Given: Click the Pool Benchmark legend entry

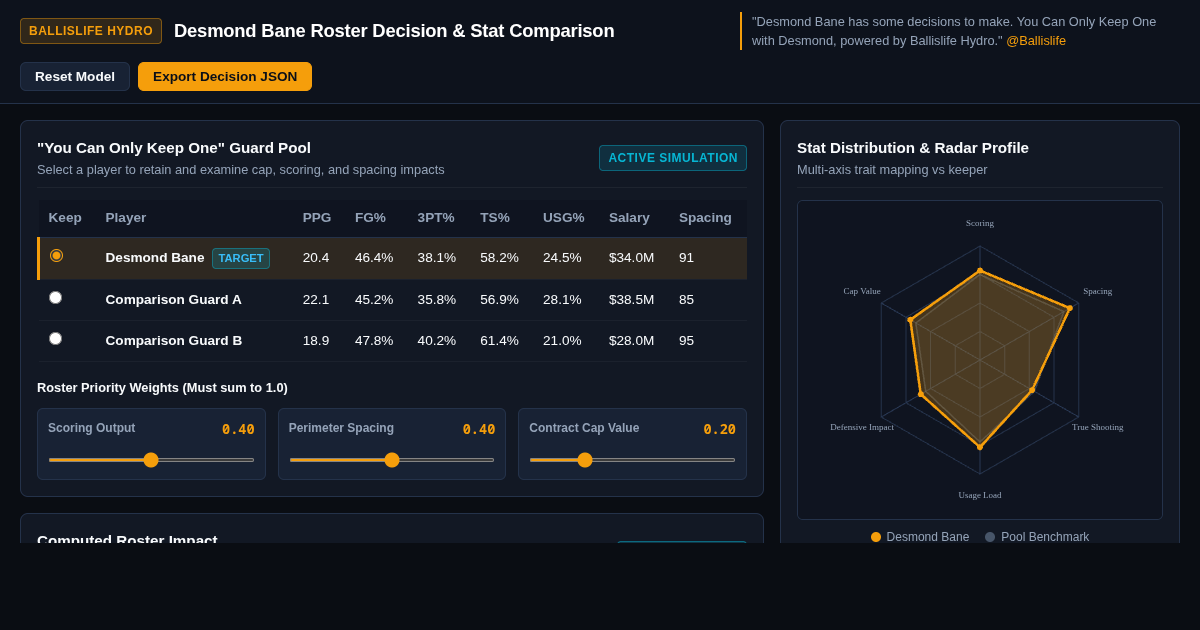Looking at the screenshot, I should tap(1037, 537).
